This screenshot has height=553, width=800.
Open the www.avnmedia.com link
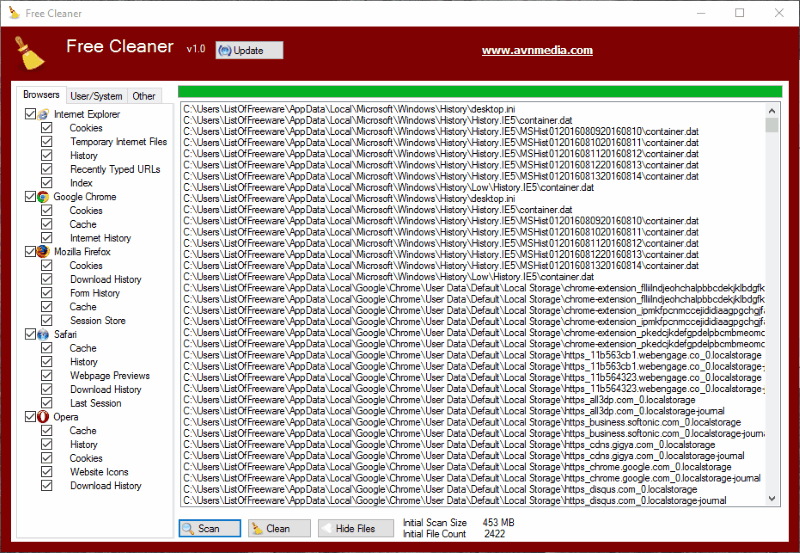pyautogui.click(x=537, y=50)
